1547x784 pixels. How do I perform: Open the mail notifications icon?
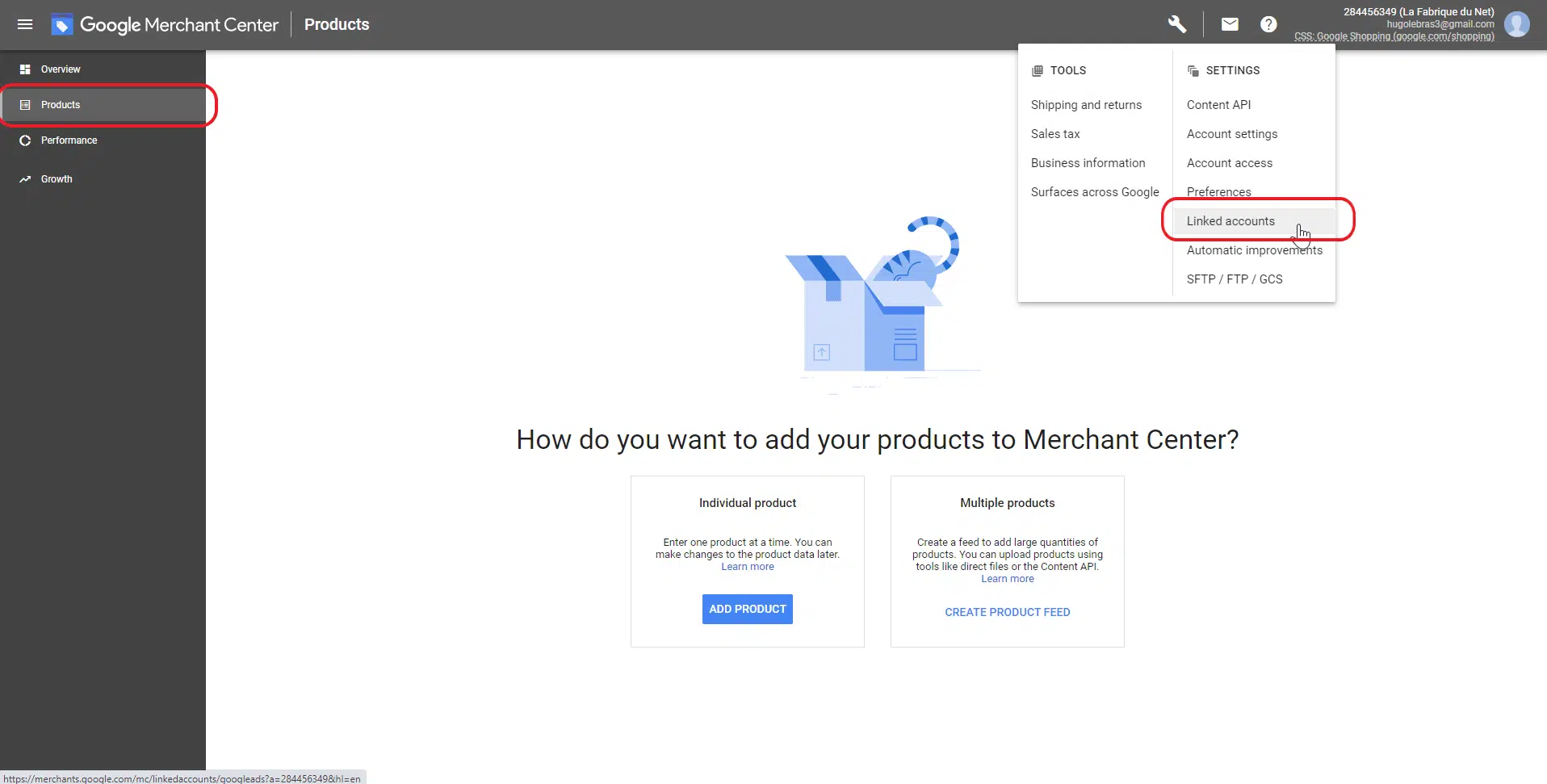pyautogui.click(x=1230, y=24)
